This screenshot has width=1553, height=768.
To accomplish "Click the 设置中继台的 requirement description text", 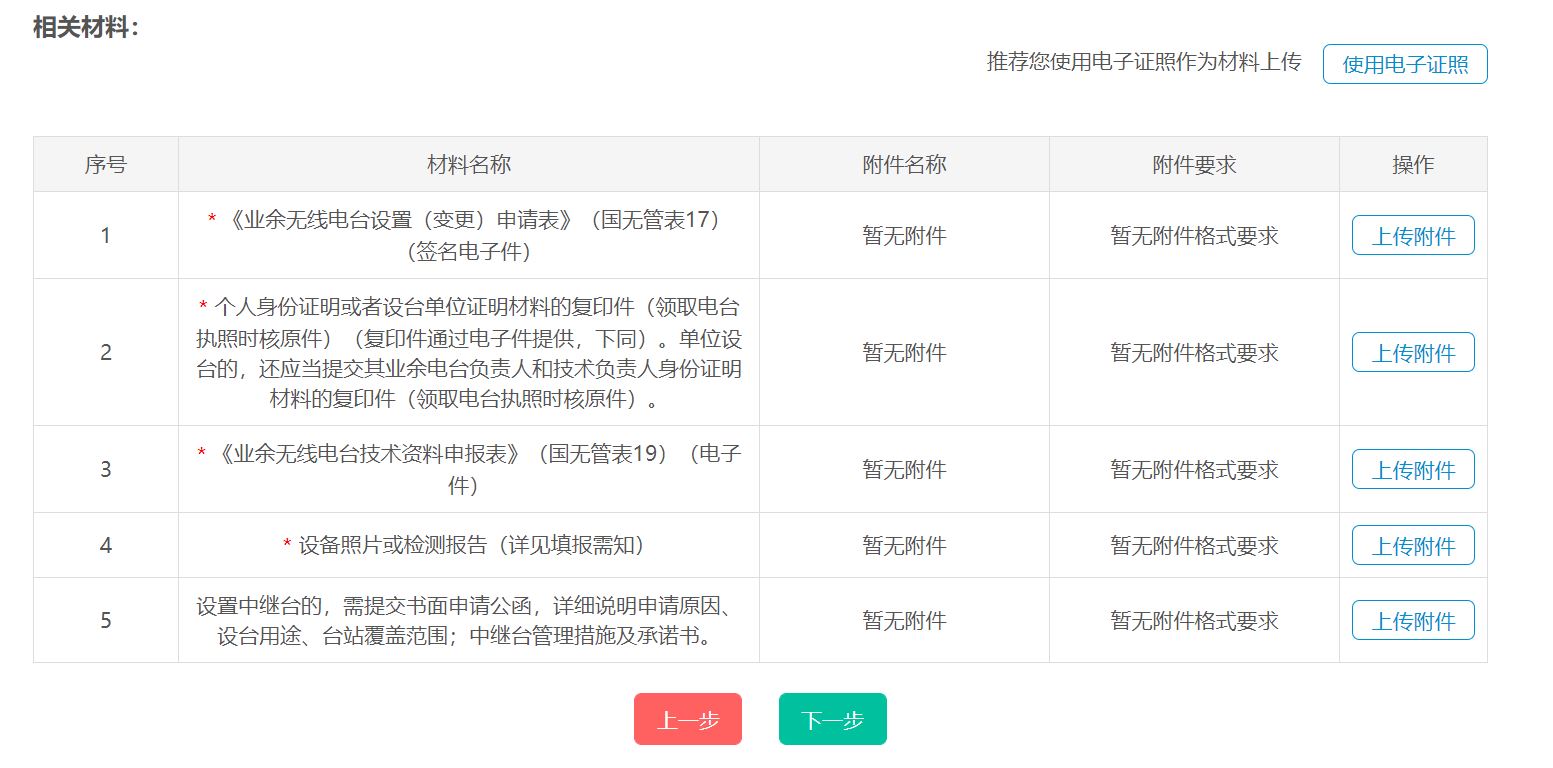I will 468,620.
